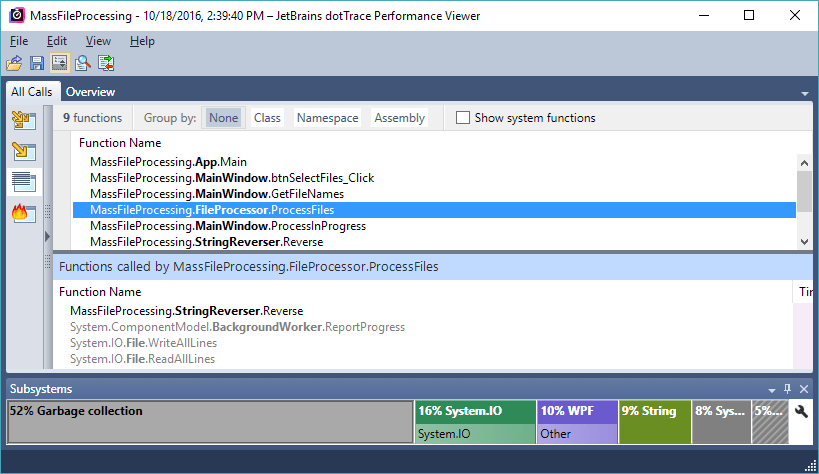Screen dimensions: 819x474
Task: Select the 10% WPF subsystem block
Action: tap(577, 422)
